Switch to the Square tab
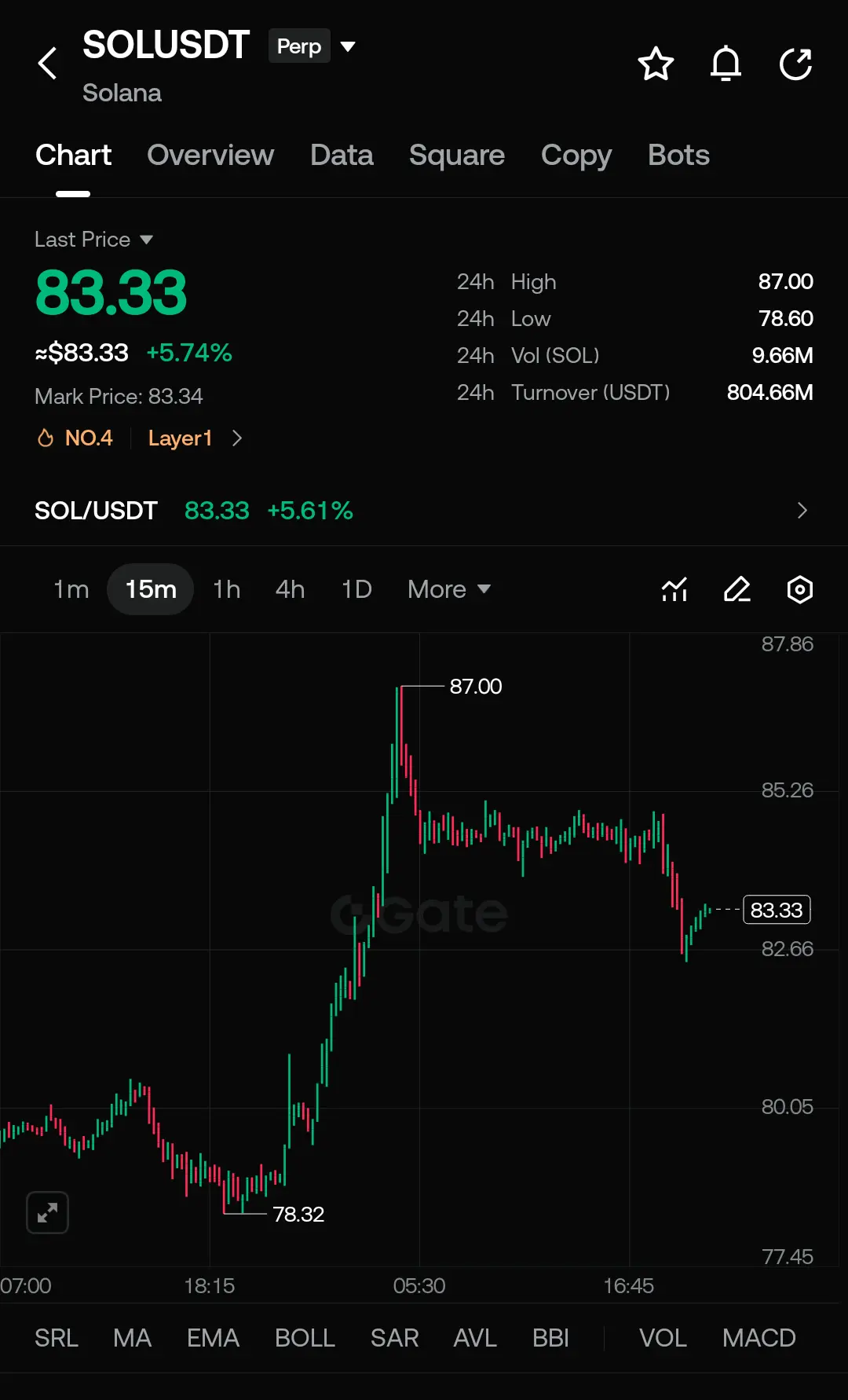The width and height of the screenshot is (848, 1400). click(x=457, y=155)
